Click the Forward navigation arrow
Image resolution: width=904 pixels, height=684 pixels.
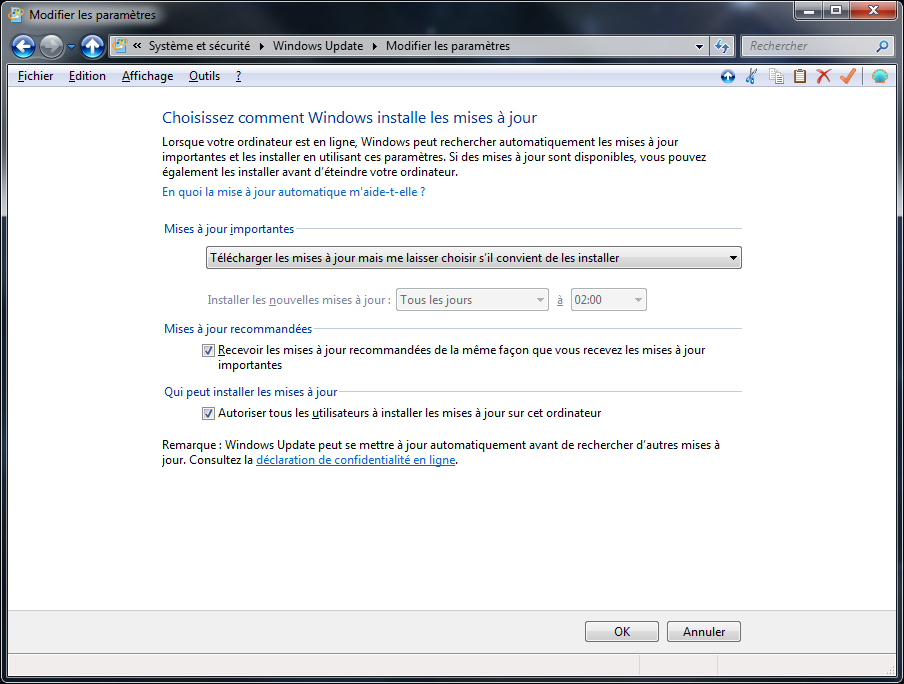[x=51, y=47]
